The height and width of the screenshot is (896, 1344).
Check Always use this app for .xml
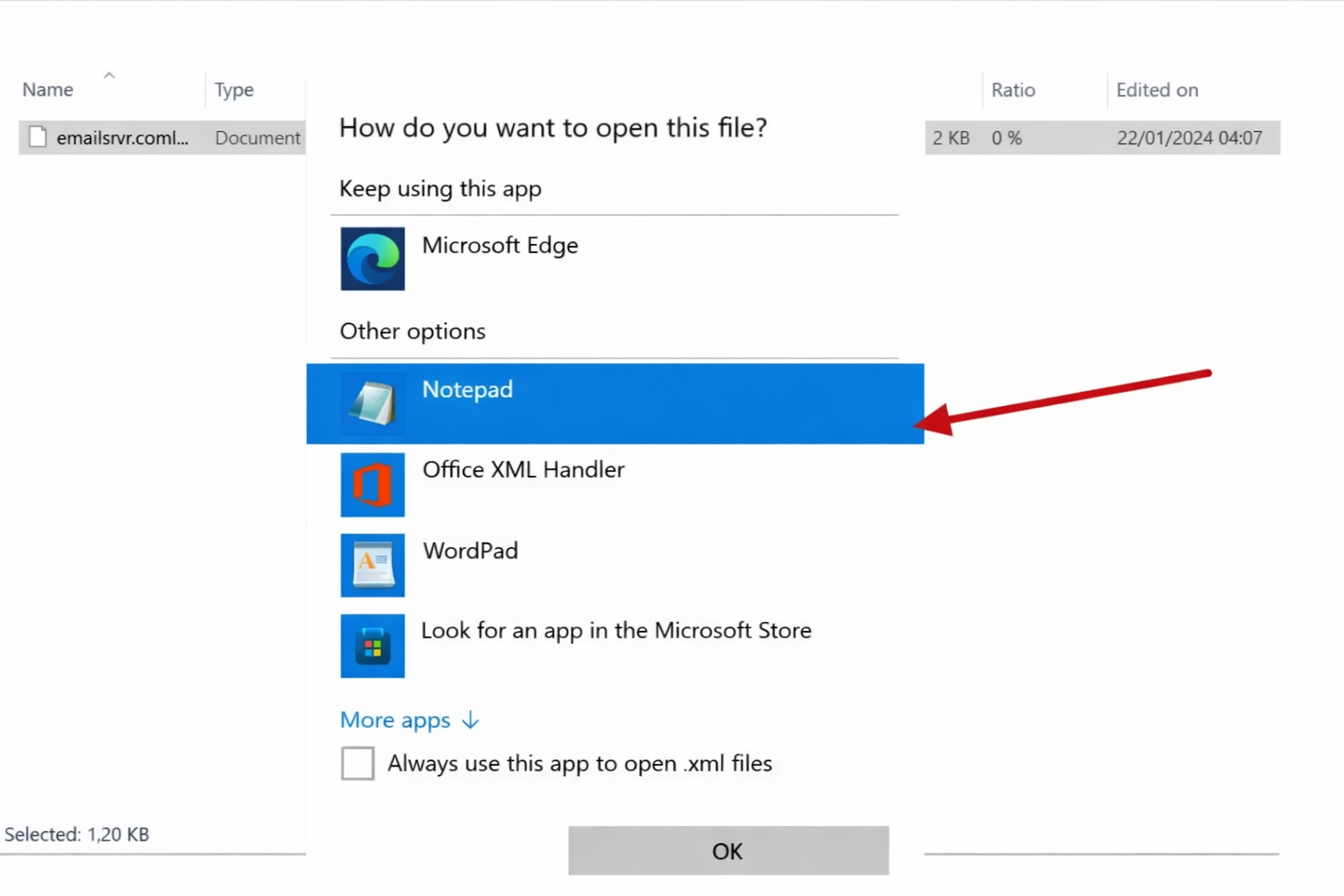coord(358,763)
